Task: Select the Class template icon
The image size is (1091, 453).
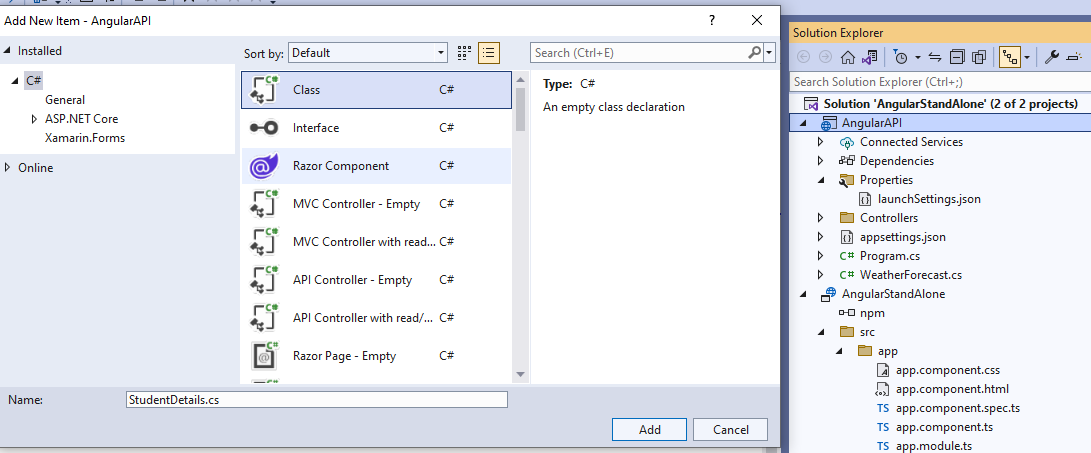Action: pos(264,90)
